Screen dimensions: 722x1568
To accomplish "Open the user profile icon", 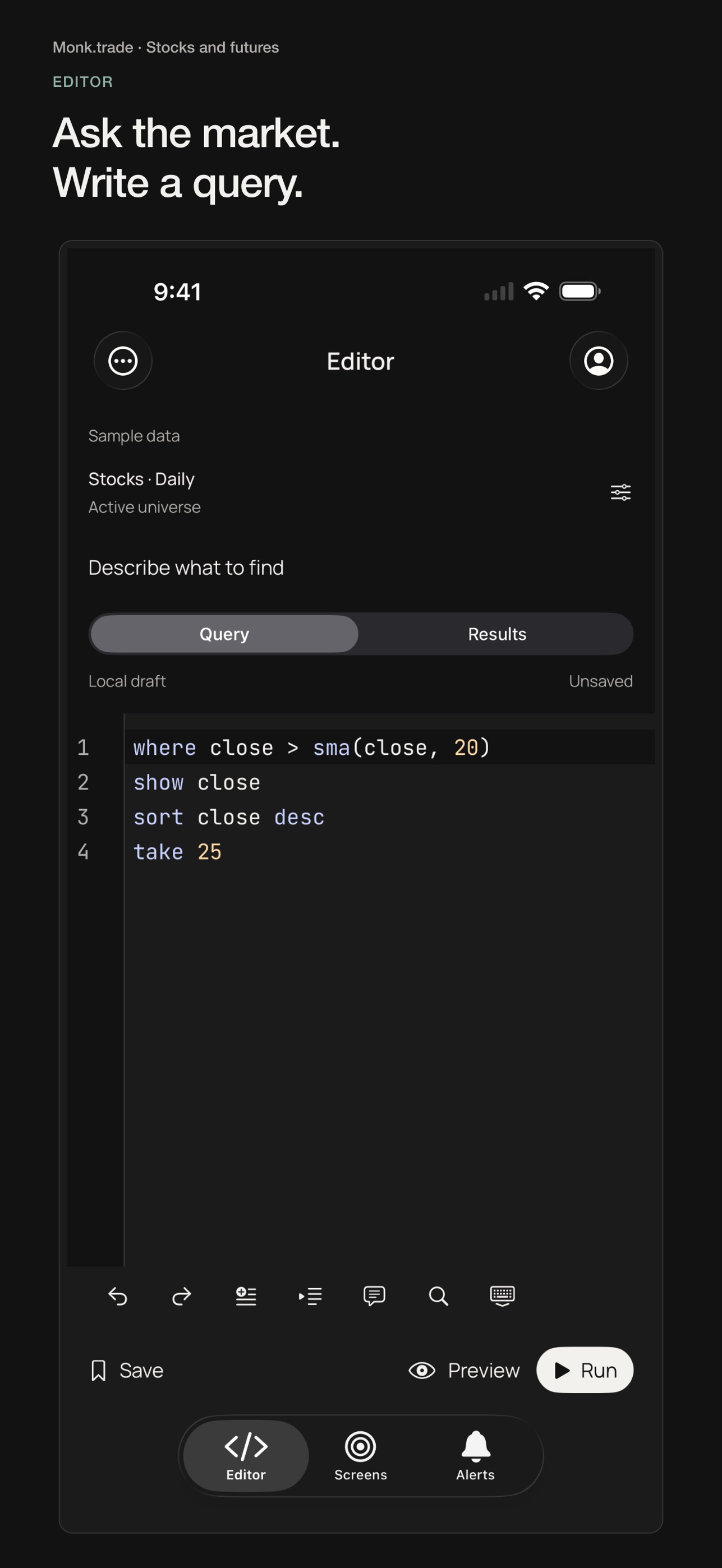I will (x=599, y=361).
